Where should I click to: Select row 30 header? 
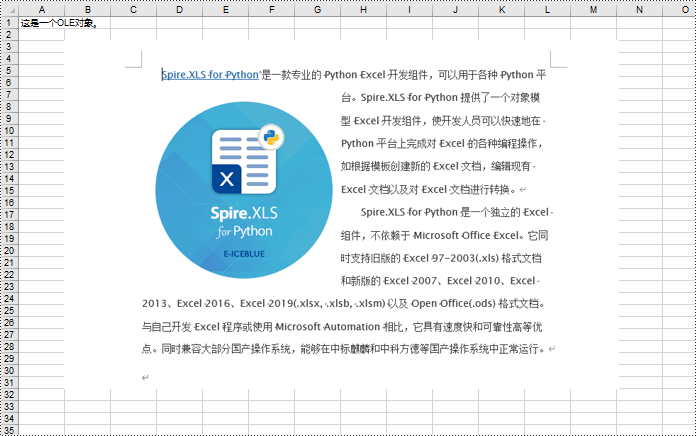coord(9,370)
